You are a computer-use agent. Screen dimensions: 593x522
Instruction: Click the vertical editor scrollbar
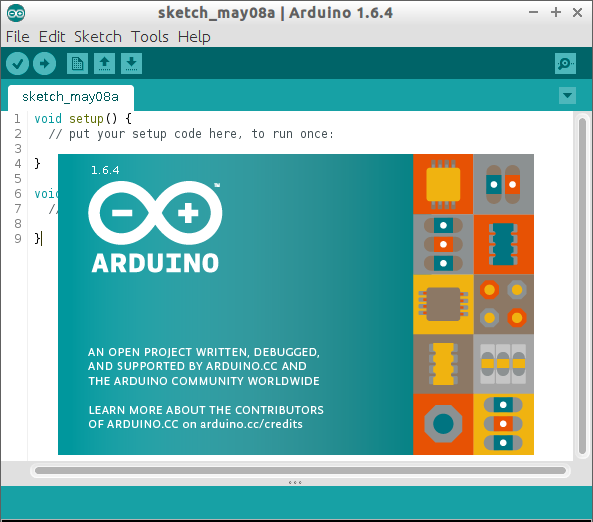[x=582, y=286]
